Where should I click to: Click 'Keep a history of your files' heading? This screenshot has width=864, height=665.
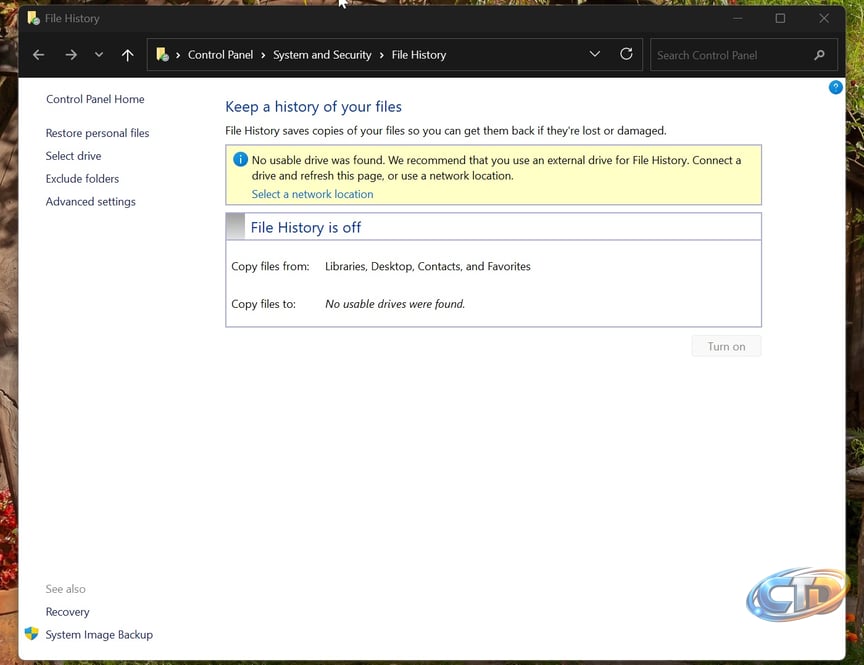pos(314,107)
